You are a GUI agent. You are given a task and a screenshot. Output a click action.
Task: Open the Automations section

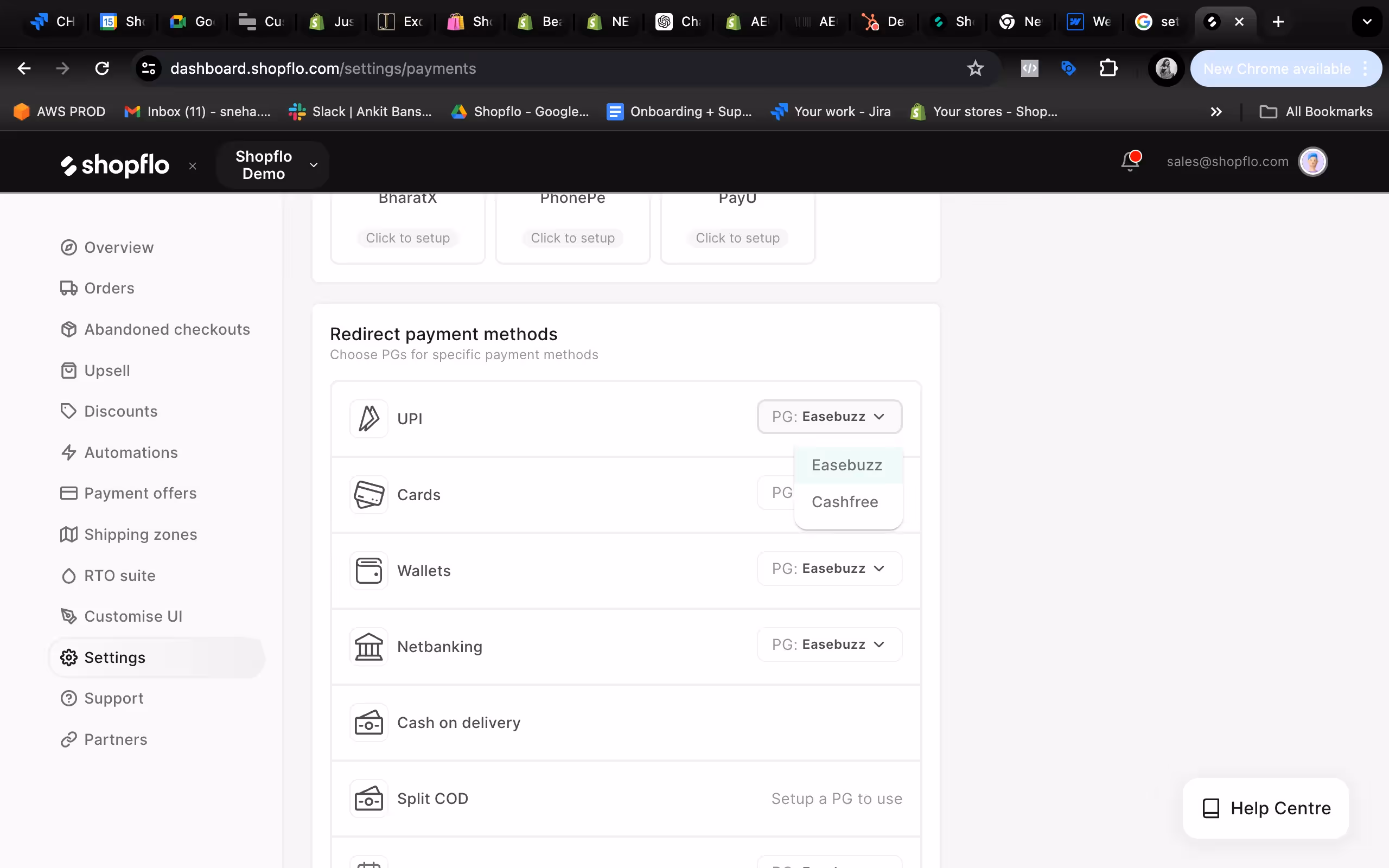point(119,452)
